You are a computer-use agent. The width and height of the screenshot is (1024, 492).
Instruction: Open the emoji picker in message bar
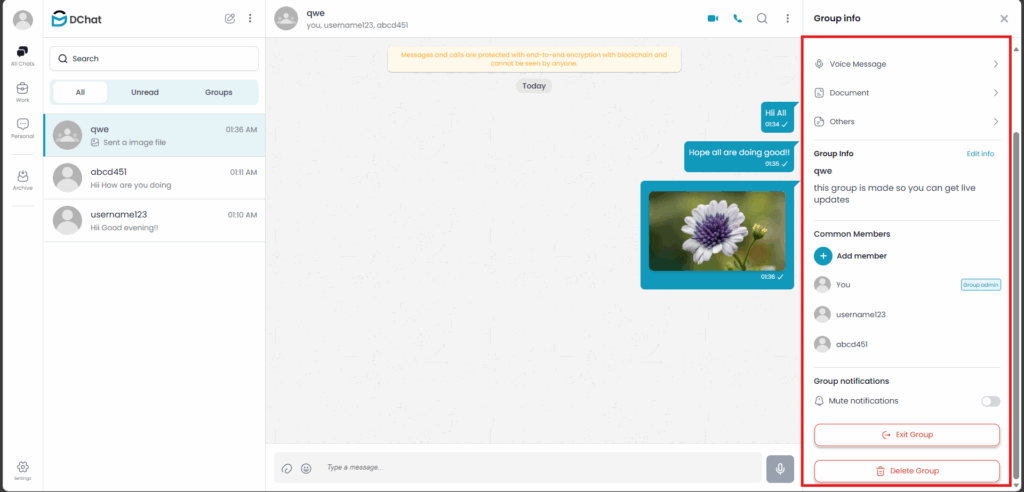pyautogui.click(x=306, y=467)
